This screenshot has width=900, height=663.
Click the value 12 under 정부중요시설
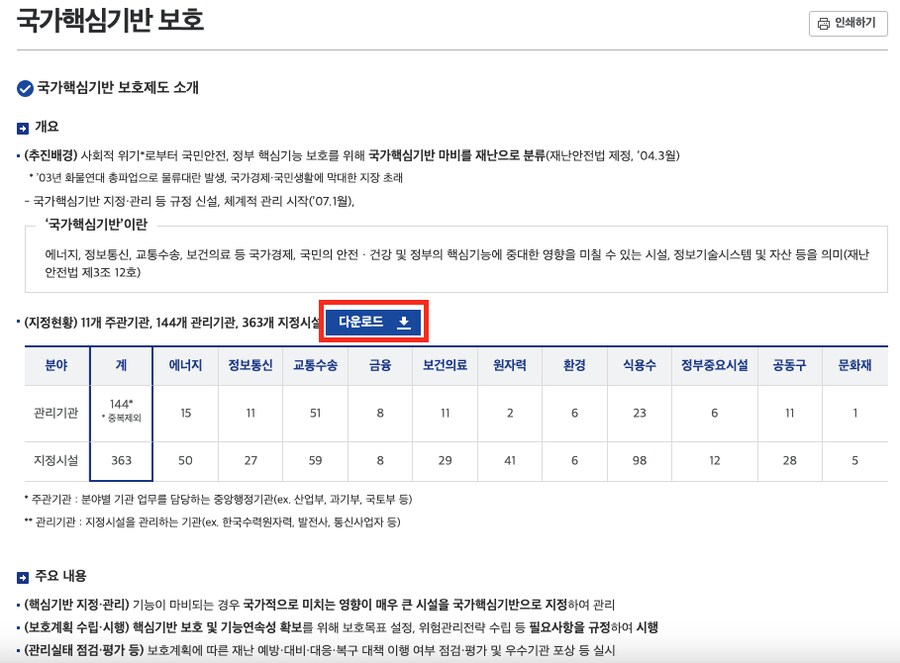pos(715,461)
